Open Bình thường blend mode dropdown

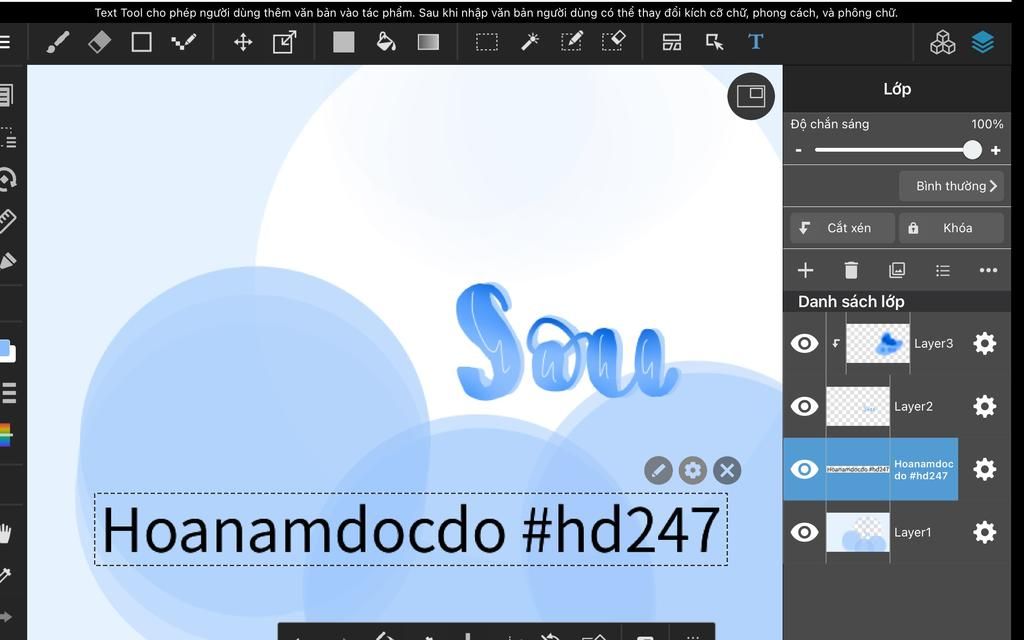(x=952, y=186)
